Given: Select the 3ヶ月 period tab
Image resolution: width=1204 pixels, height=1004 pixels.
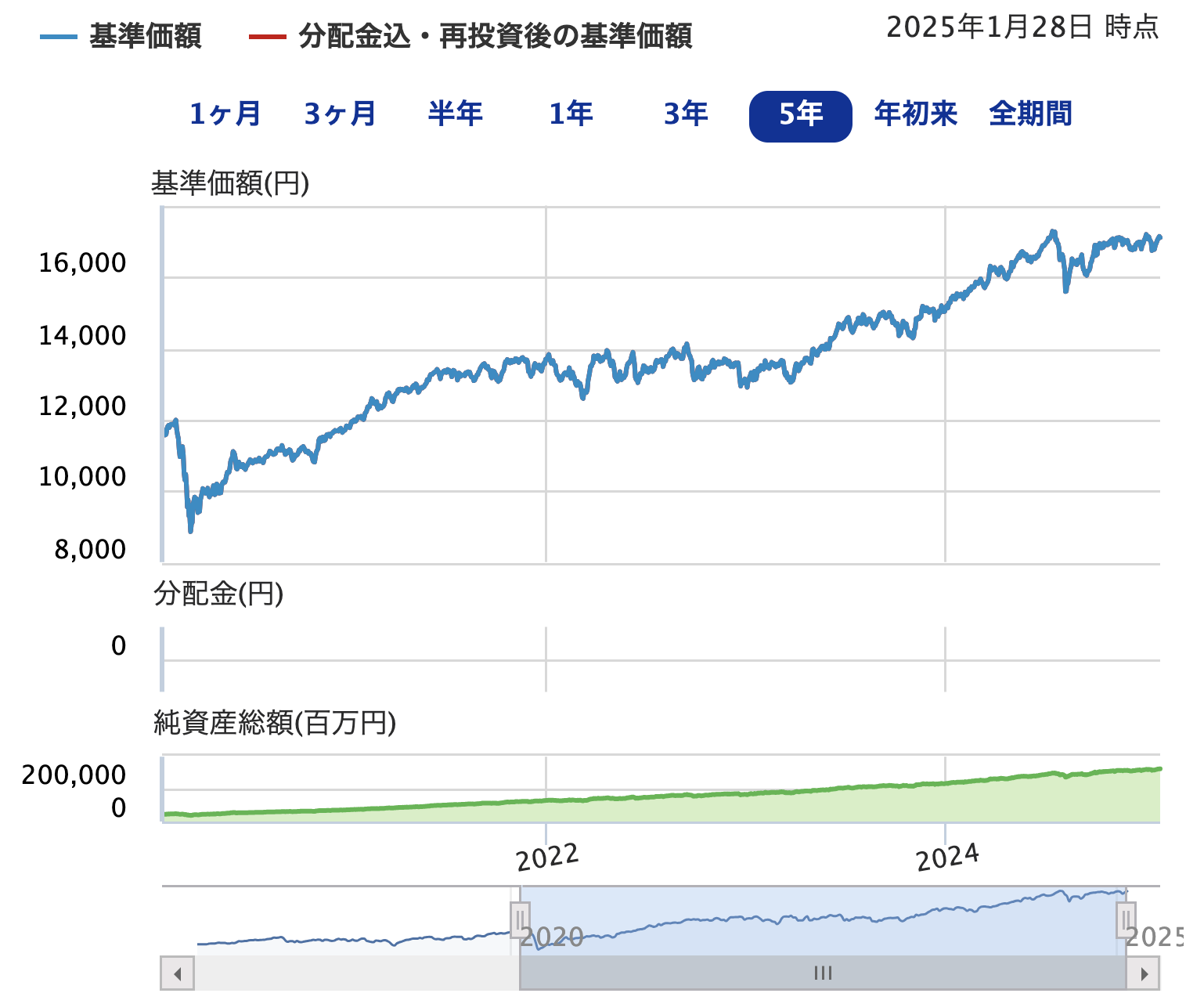Looking at the screenshot, I should click(341, 115).
